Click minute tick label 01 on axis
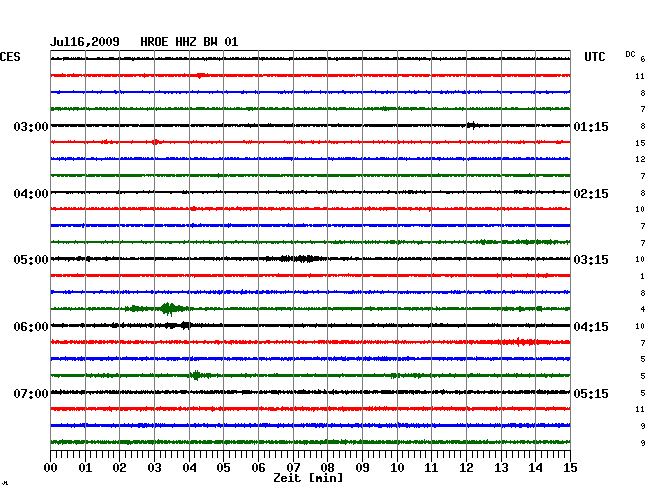The height and width of the screenshot is (494, 650). click(x=85, y=468)
